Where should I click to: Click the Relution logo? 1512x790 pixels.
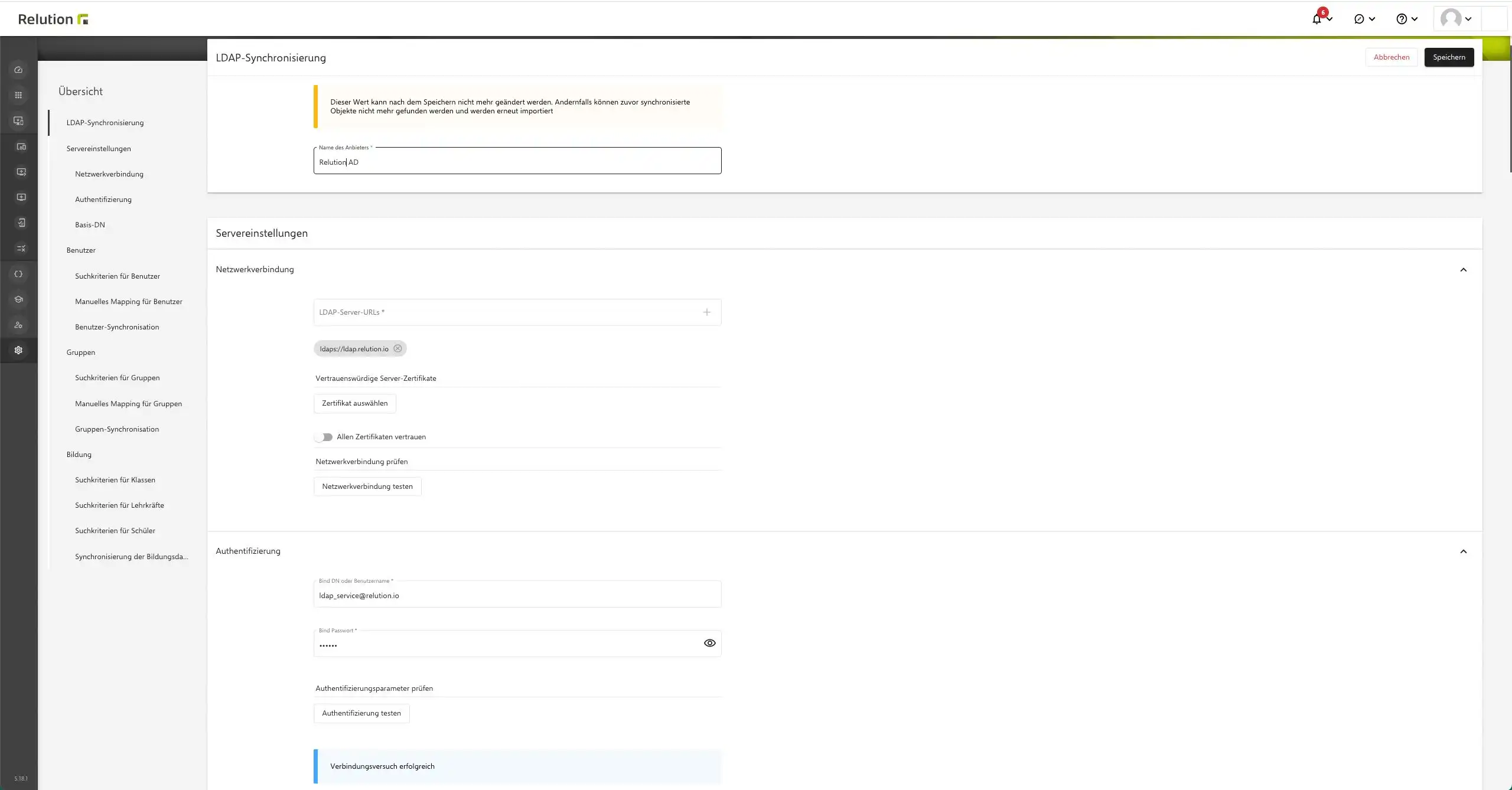53,19
